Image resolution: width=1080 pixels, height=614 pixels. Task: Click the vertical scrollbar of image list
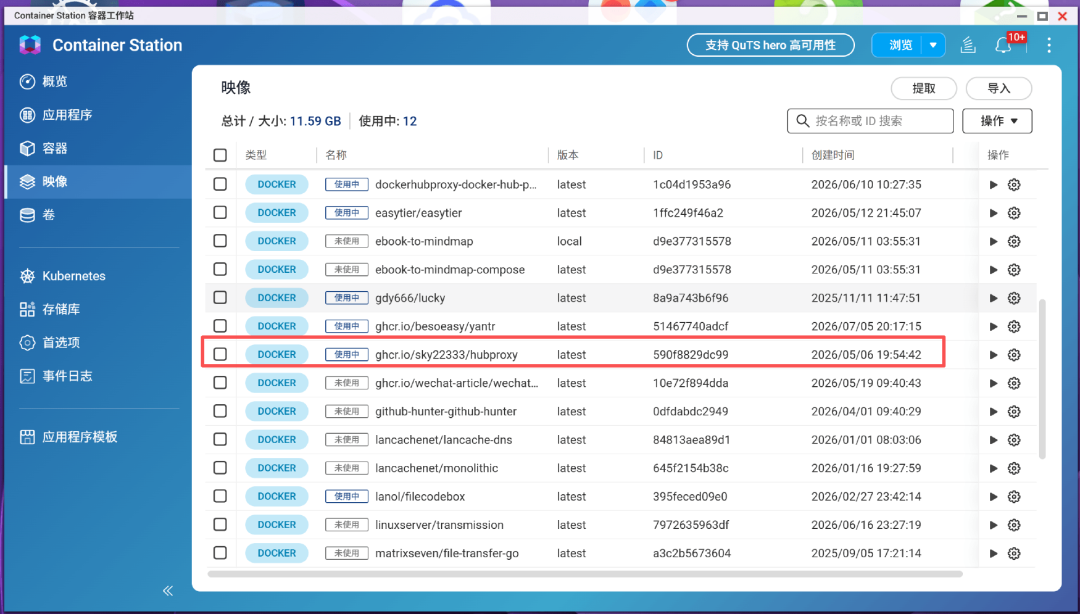pyautogui.click(x=1042, y=379)
